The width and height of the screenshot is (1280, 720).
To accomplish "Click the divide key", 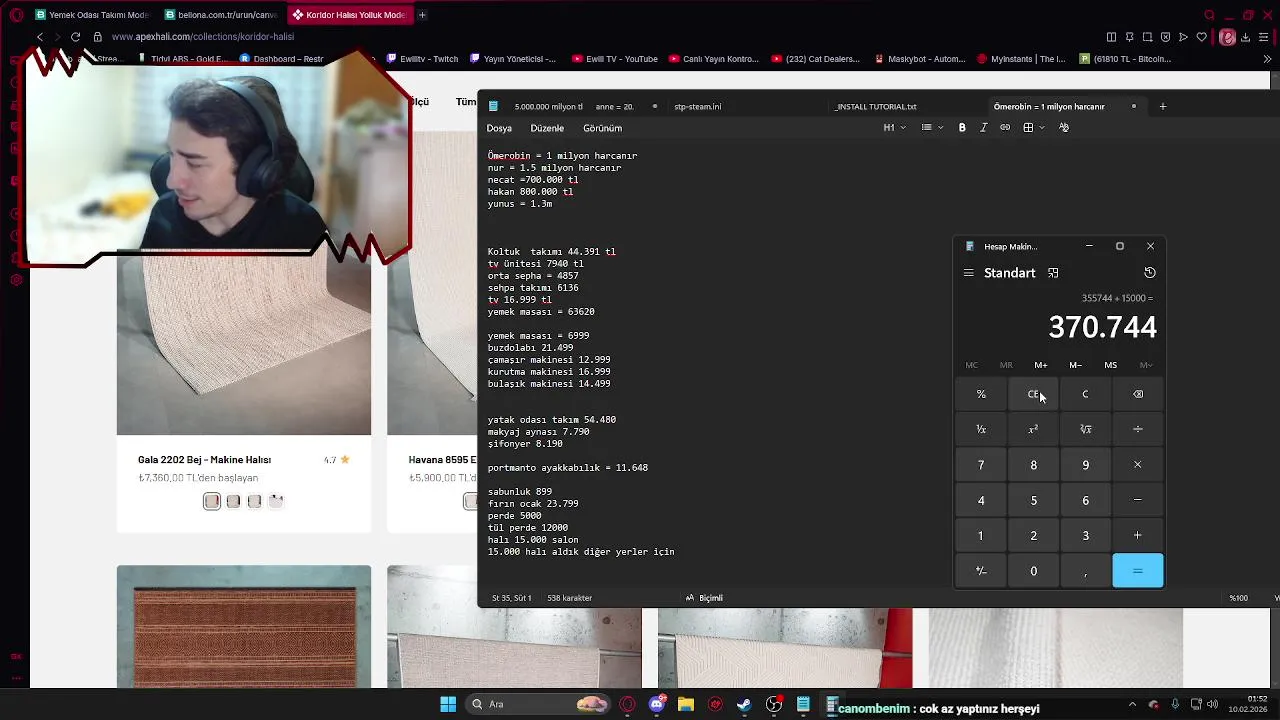I will pyautogui.click(x=1137, y=429).
